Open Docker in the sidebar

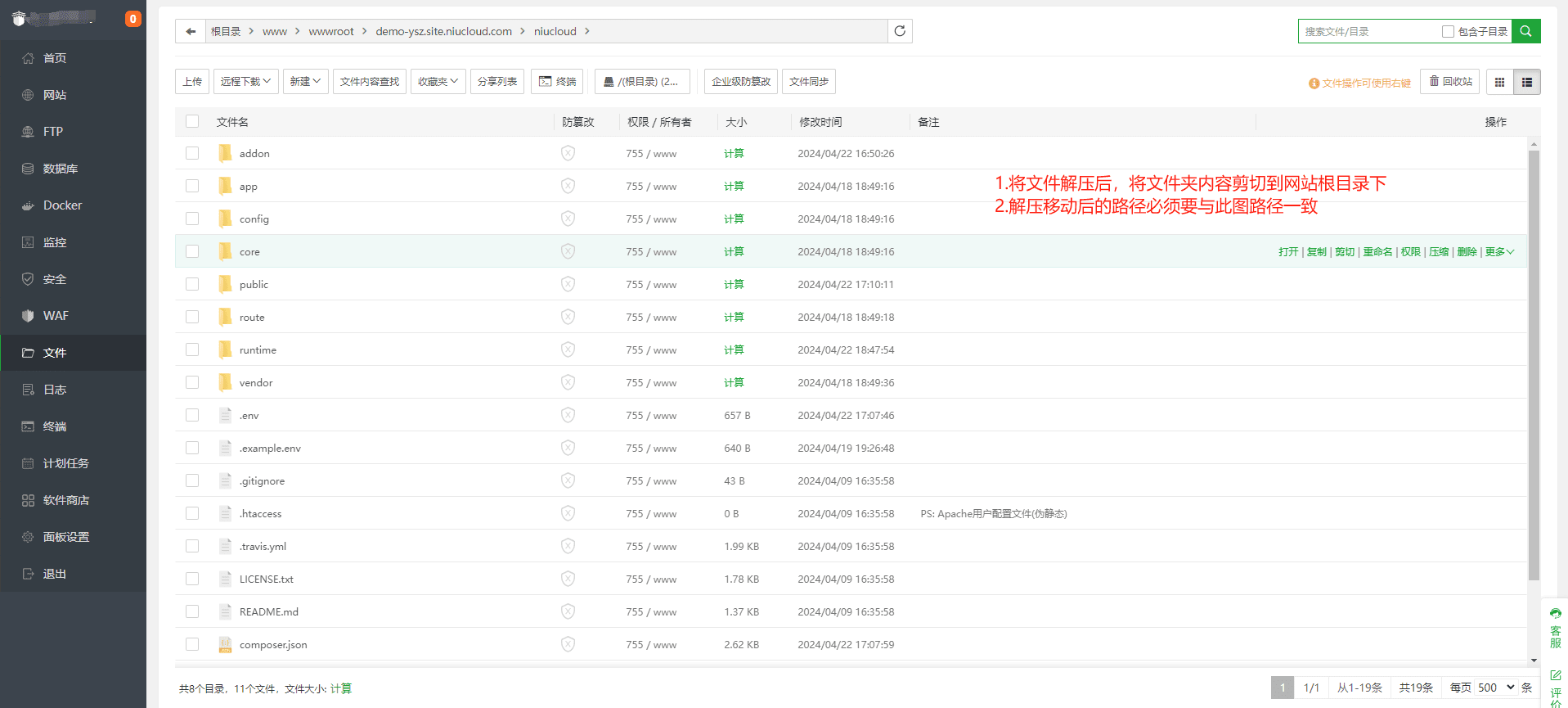[62, 205]
